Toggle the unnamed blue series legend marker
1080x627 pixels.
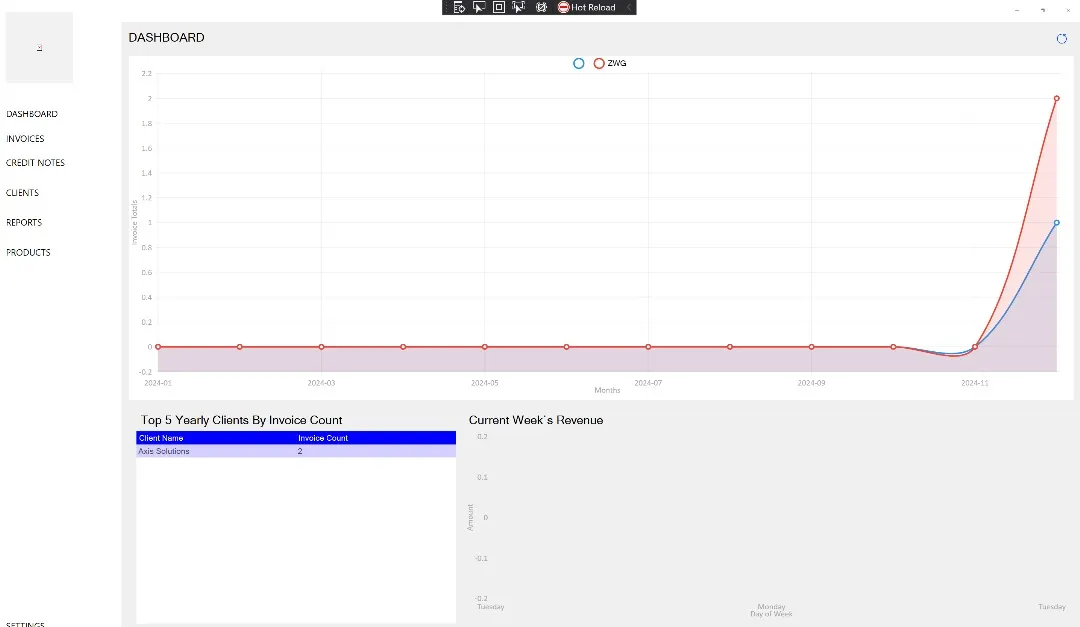(579, 63)
